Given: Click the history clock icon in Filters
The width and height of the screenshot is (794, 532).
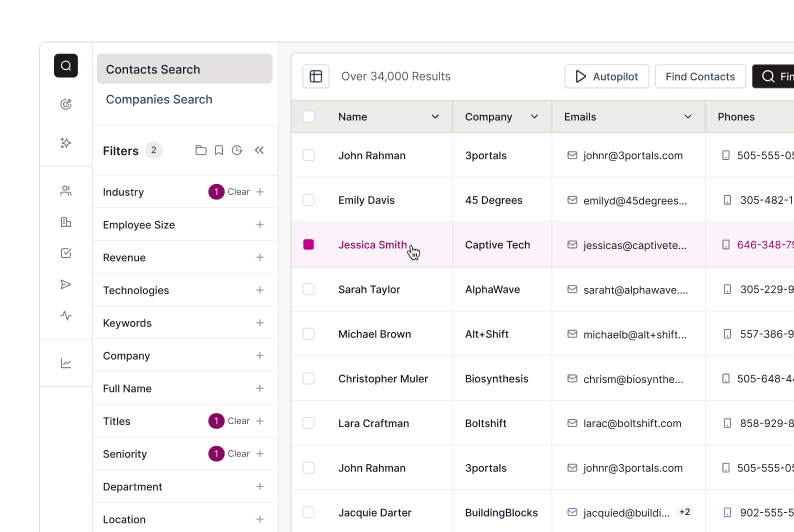Looking at the screenshot, I should 237,150.
